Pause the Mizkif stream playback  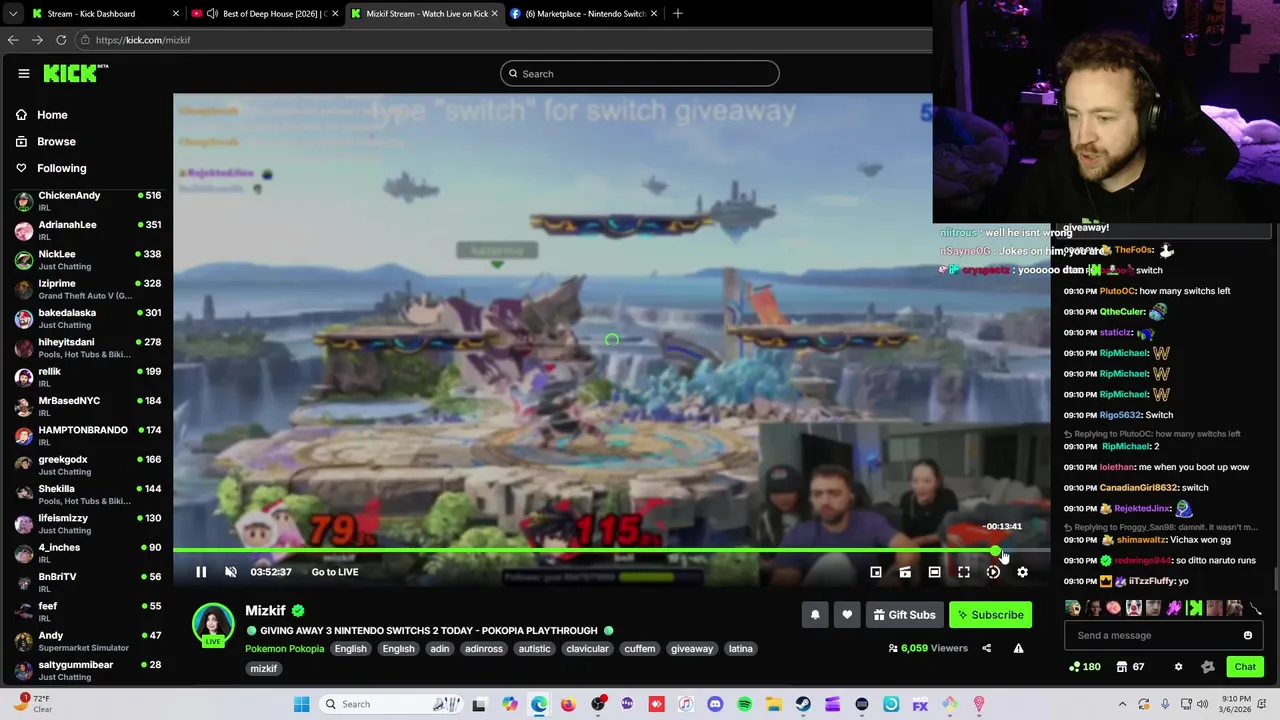[x=201, y=572]
